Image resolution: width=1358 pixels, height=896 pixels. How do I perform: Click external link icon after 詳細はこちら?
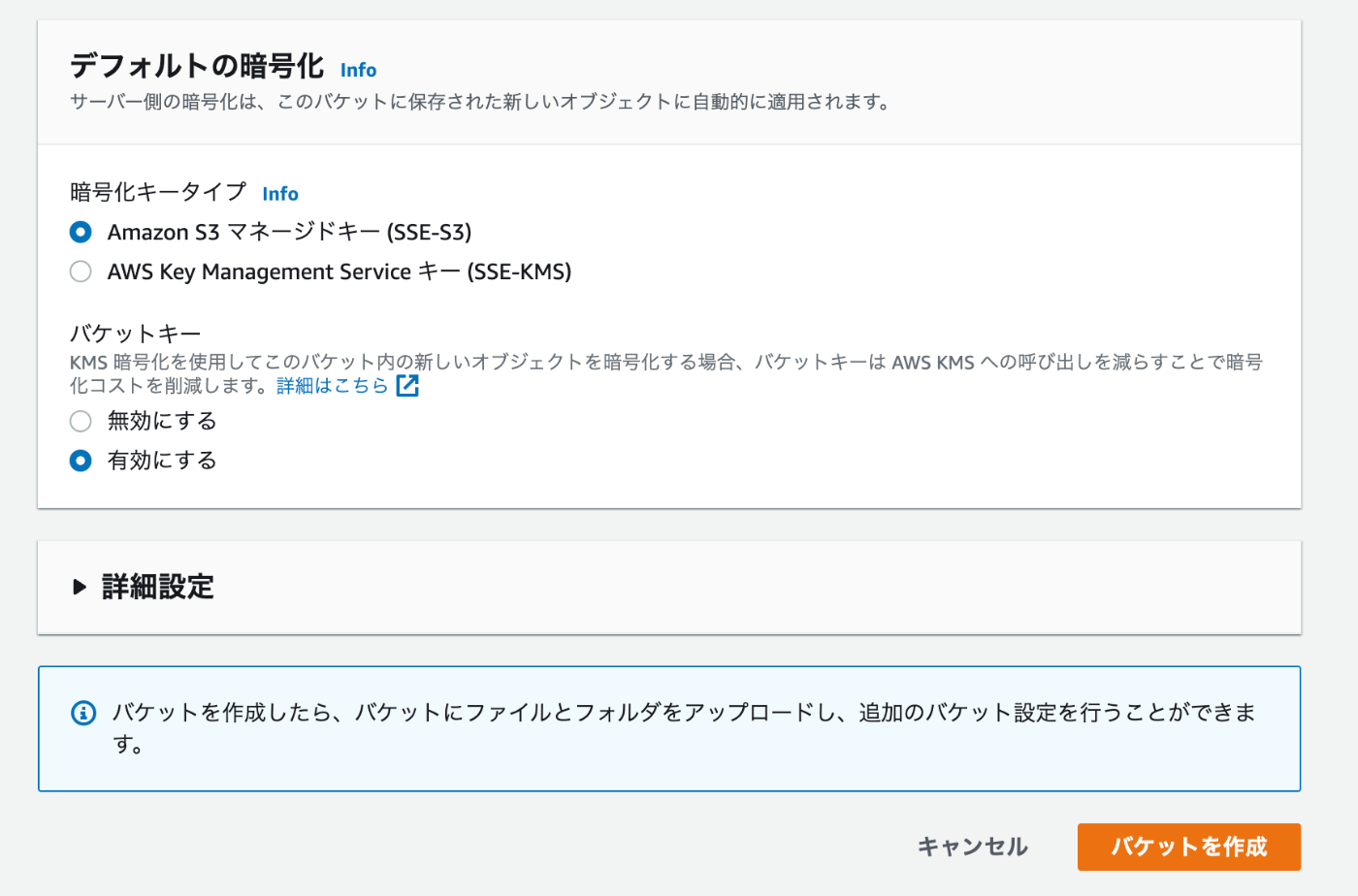pos(407,386)
